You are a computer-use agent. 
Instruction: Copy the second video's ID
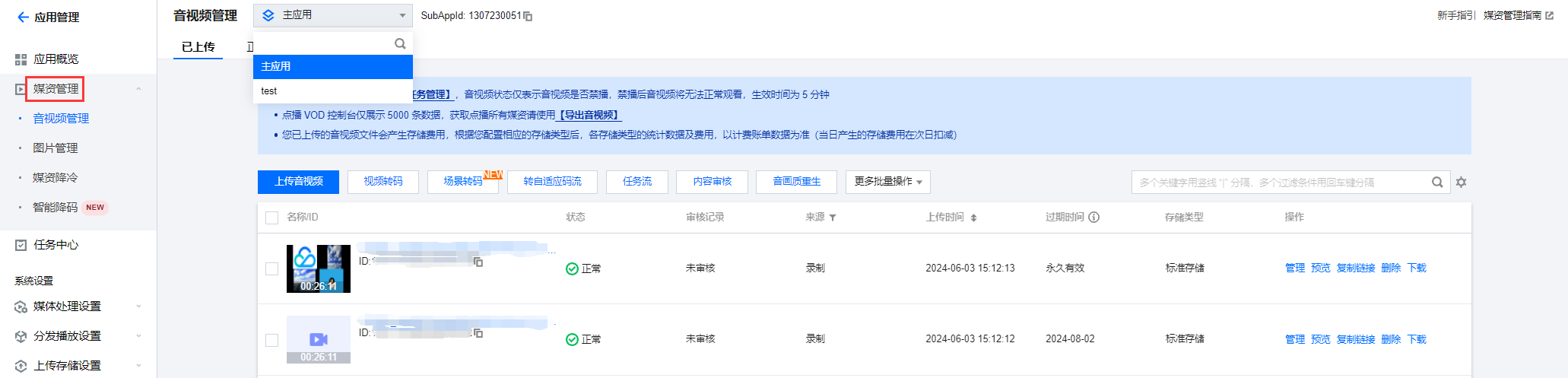coord(478,333)
